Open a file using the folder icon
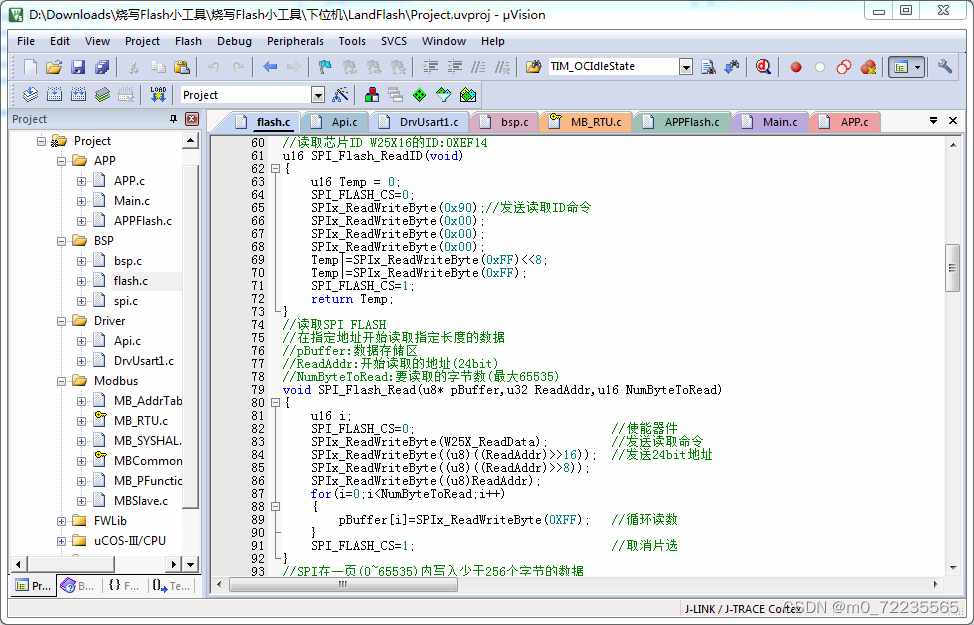 tap(54, 66)
